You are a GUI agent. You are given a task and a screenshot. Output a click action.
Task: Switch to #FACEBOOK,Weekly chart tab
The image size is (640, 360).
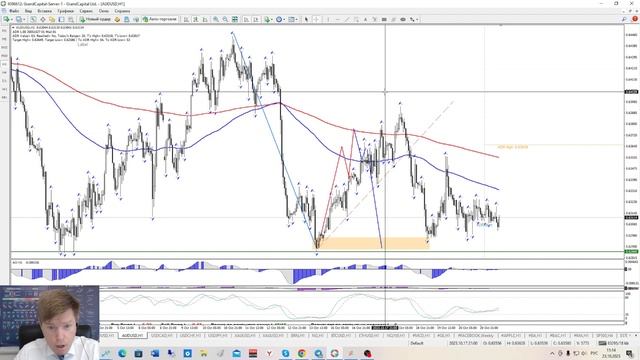[x=476, y=336]
